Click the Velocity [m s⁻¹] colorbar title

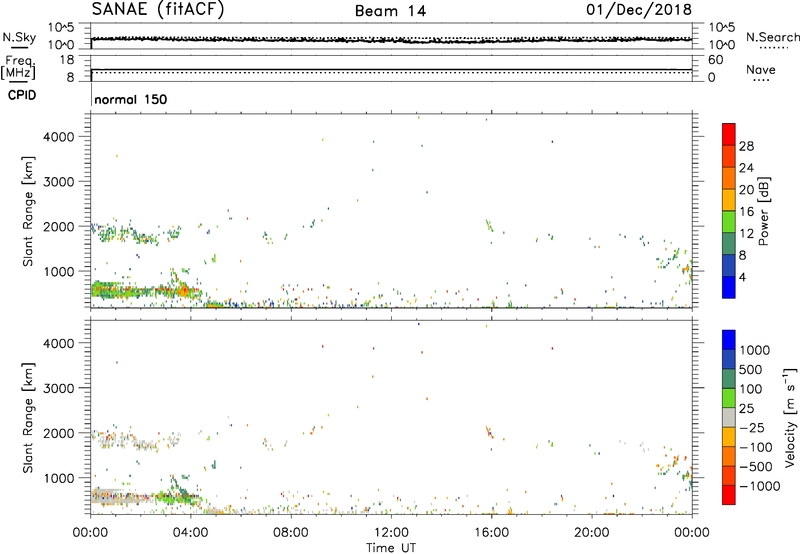click(790, 417)
